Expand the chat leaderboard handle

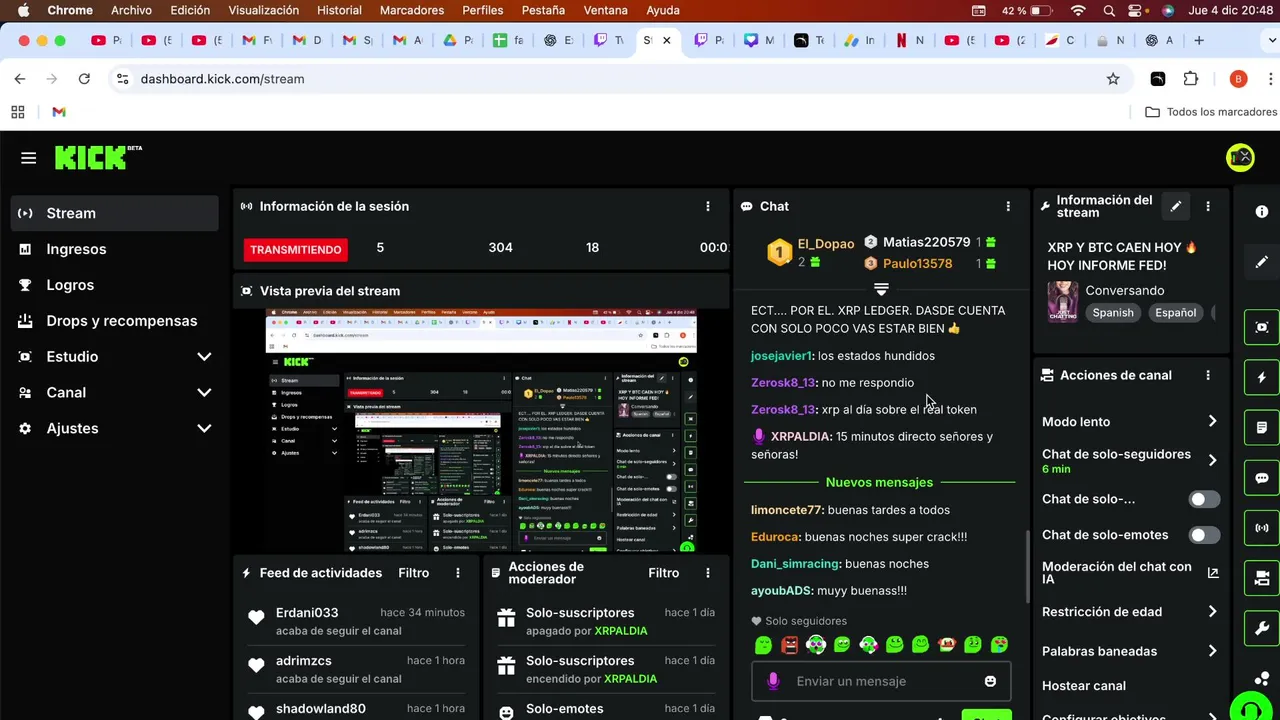[x=881, y=289]
